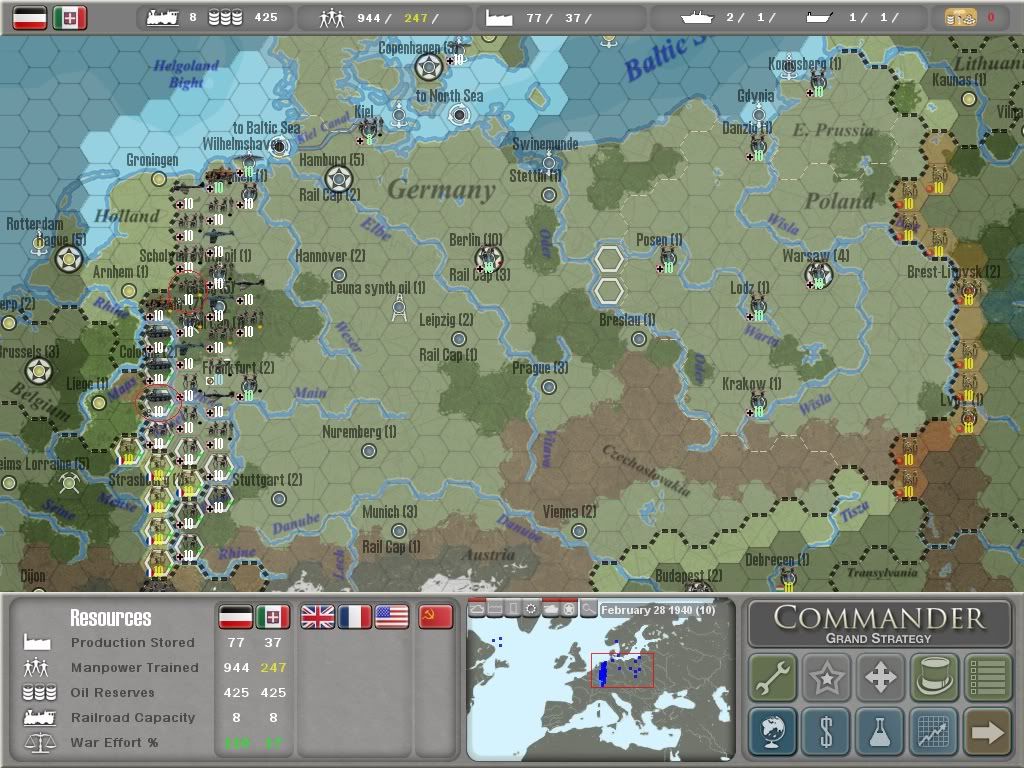Click the Railroad Capacity locomotive icon
This screenshot has height=768, width=1024.
pos(40,717)
